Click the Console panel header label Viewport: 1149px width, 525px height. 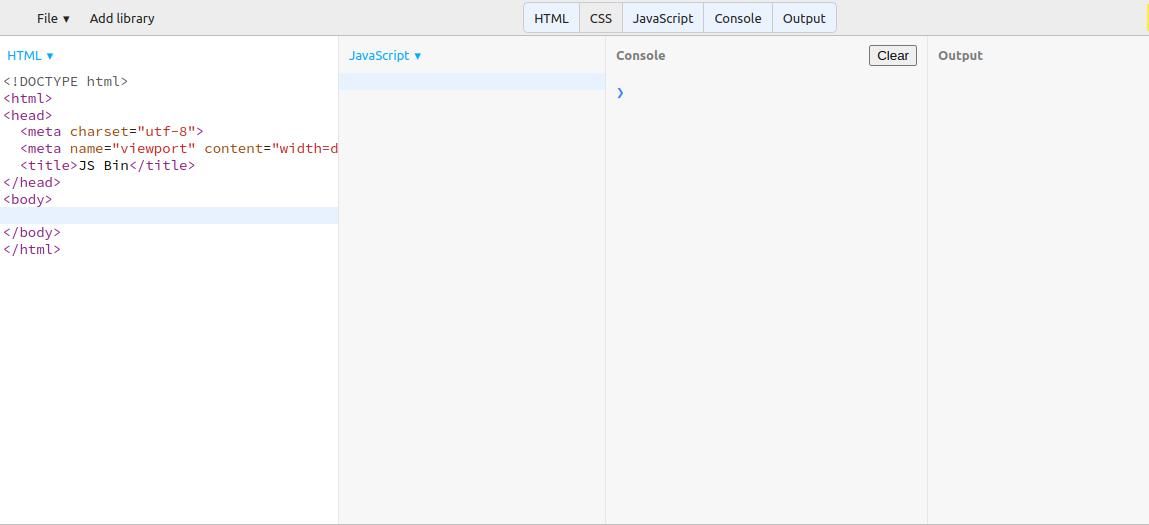640,56
